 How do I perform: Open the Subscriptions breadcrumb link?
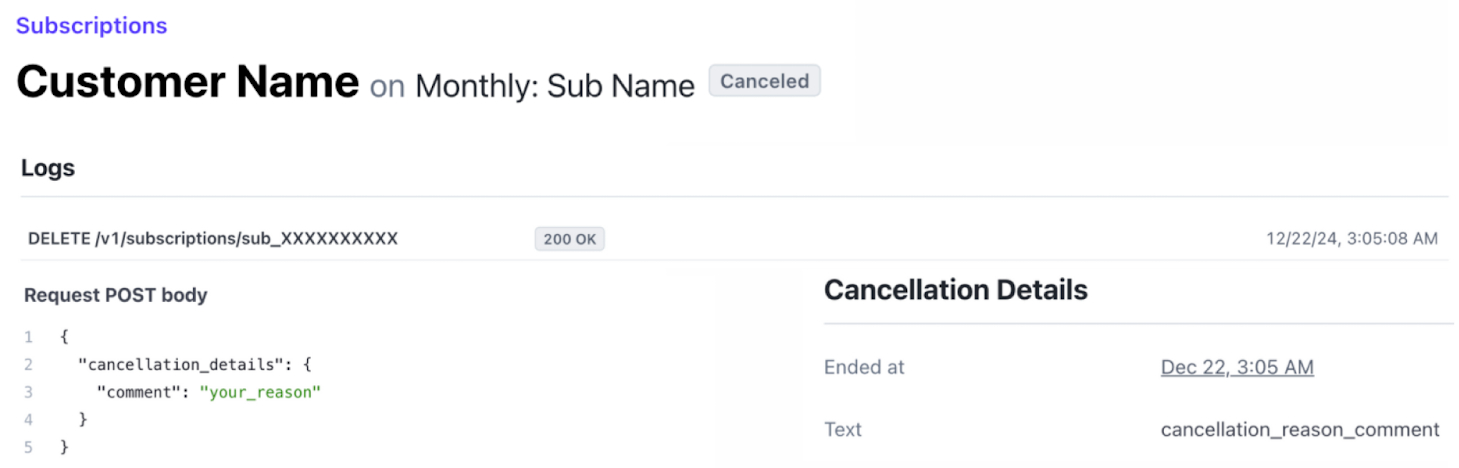coord(92,26)
